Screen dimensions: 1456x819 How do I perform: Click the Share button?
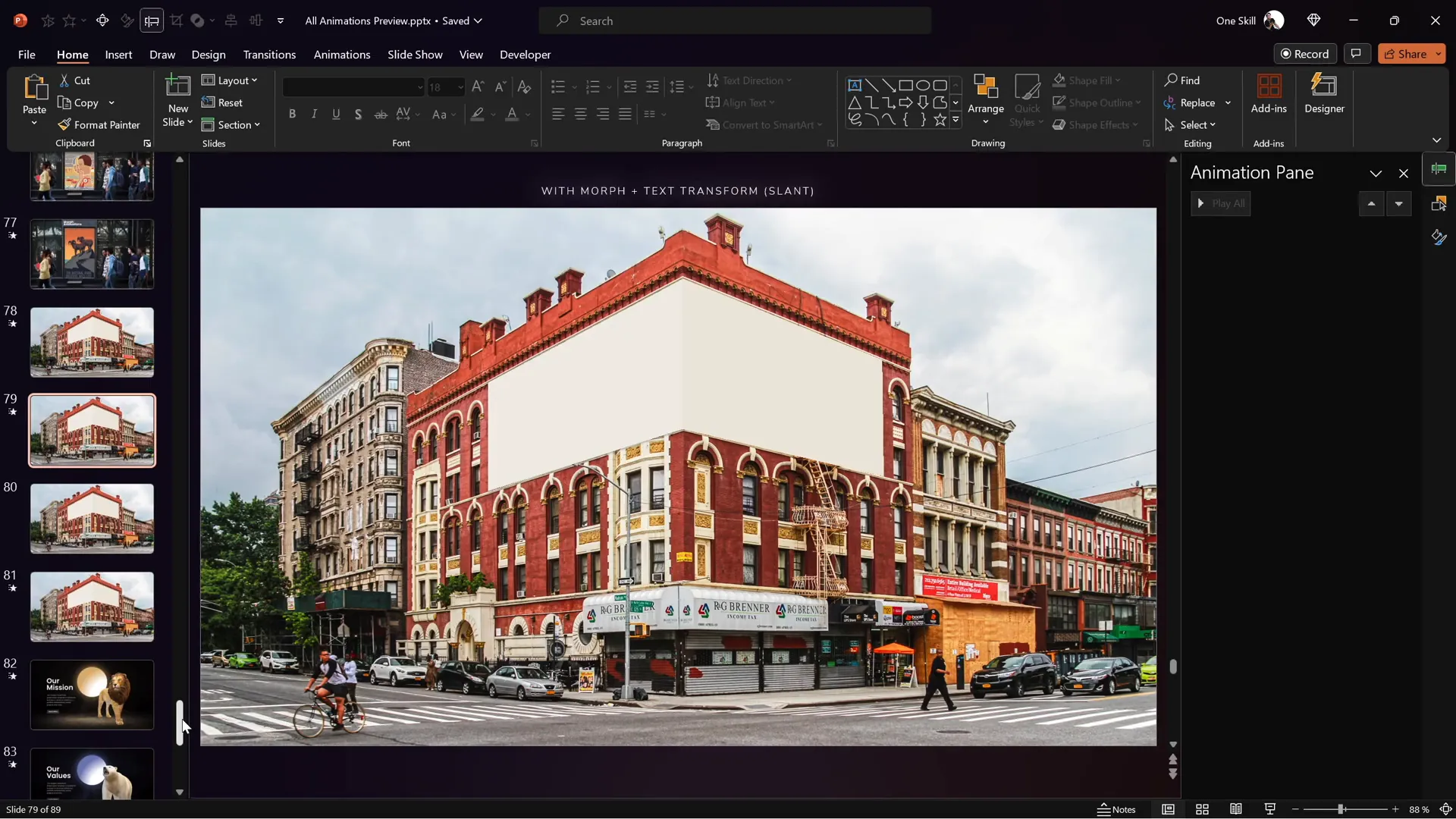1410,53
